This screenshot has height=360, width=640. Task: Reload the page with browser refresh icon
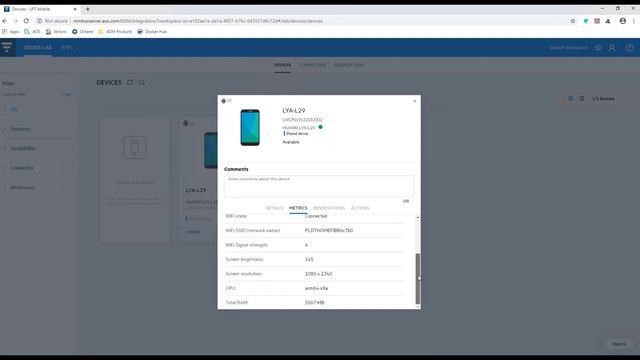26,21
